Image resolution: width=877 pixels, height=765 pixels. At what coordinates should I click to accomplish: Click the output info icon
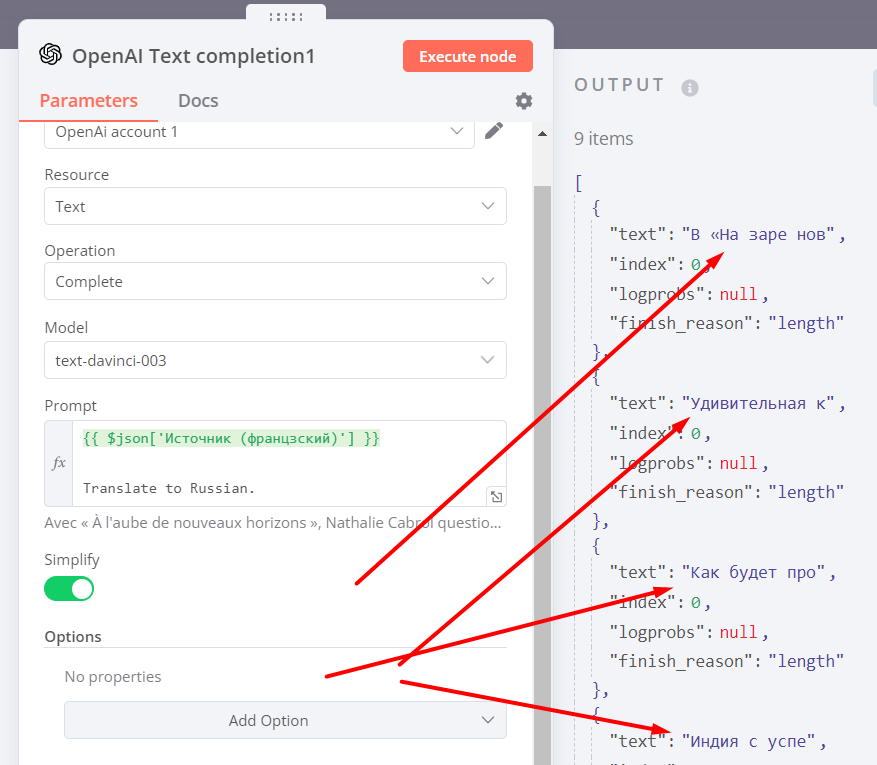pyautogui.click(x=689, y=87)
